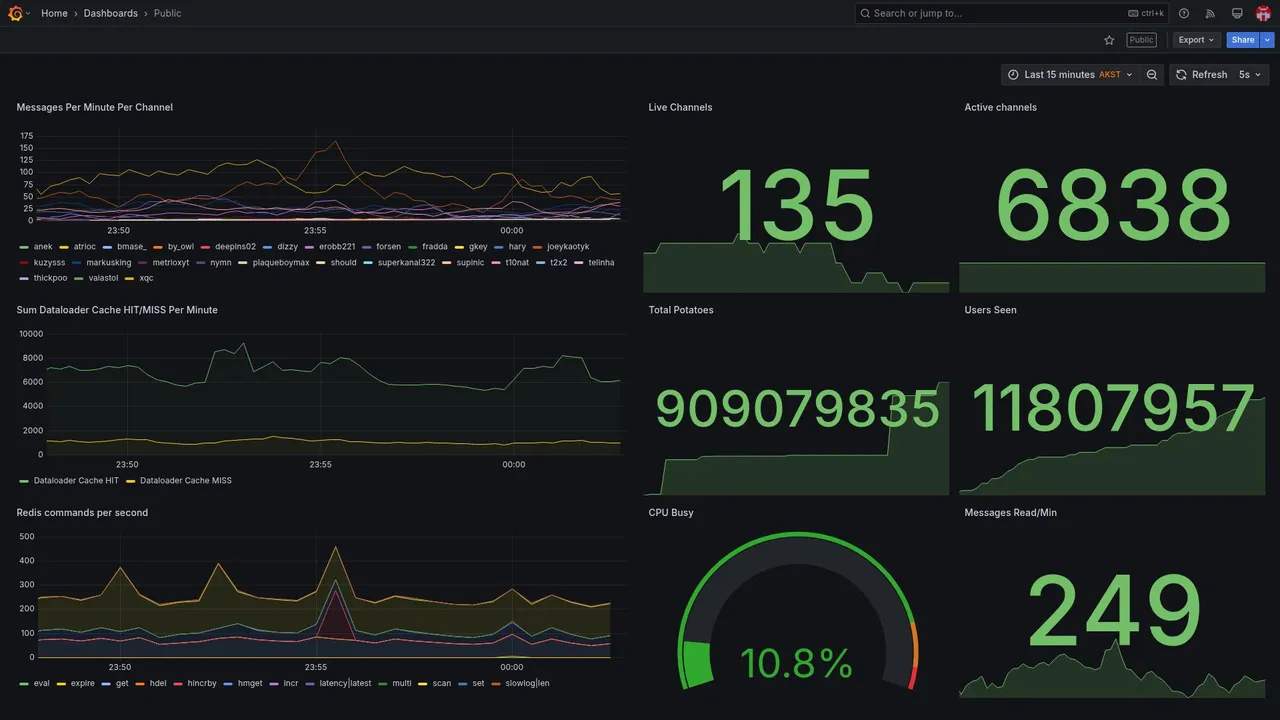Open the Export dropdown menu
Image resolution: width=1280 pixels, height=720 pixels.
pos(1196,40)
